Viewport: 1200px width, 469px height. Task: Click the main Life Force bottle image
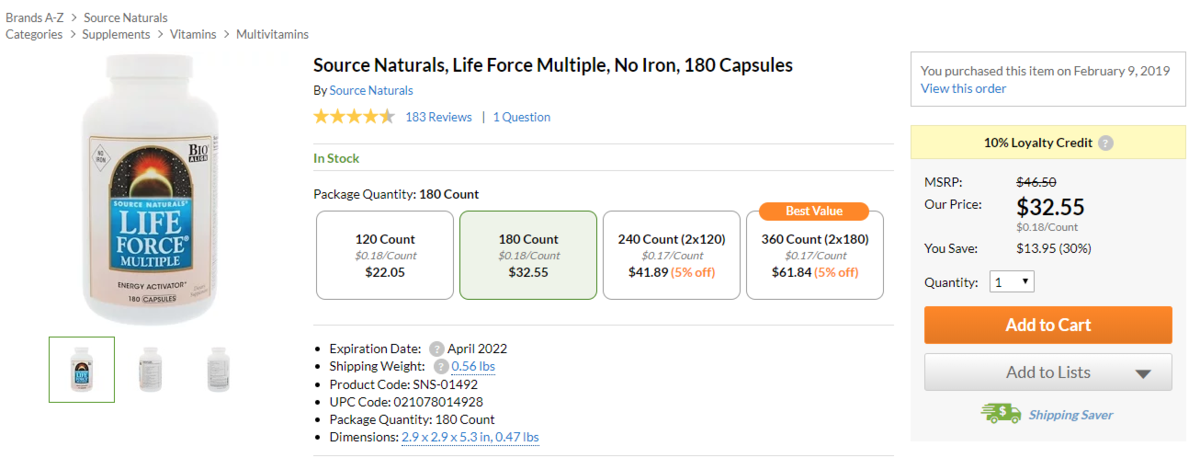(149, 190)
